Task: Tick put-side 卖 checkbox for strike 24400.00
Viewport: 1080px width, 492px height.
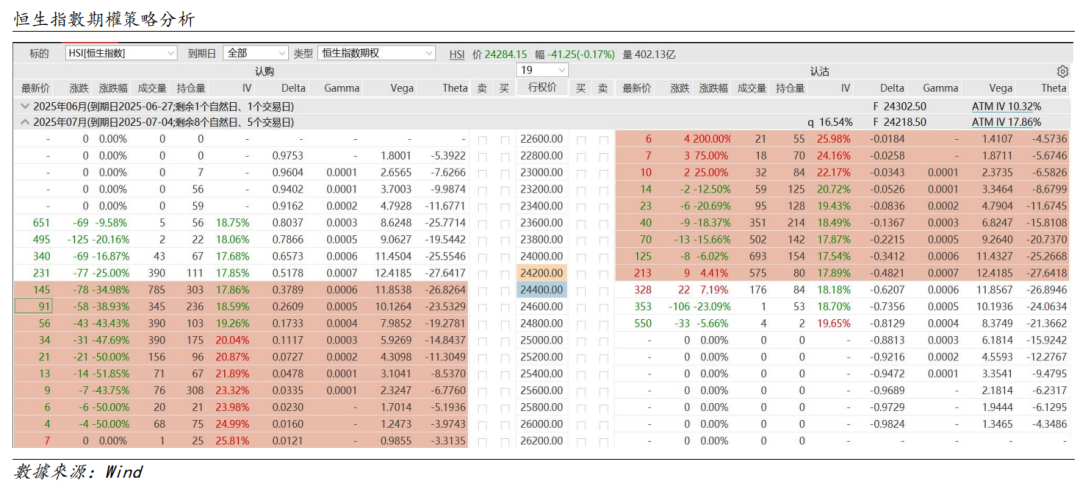Action: tap(603, 289)
